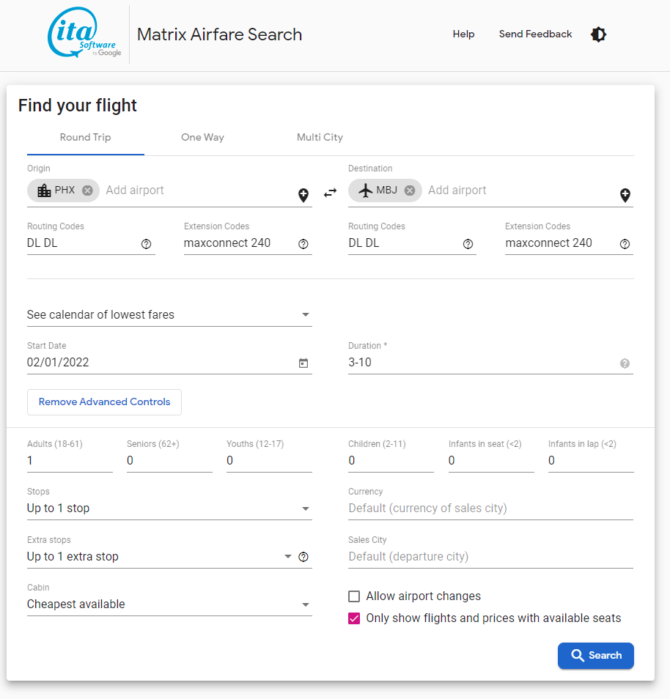Open help for origin Extension Codes
Viewport: 670px width, 699px height.
pos(303,244)
